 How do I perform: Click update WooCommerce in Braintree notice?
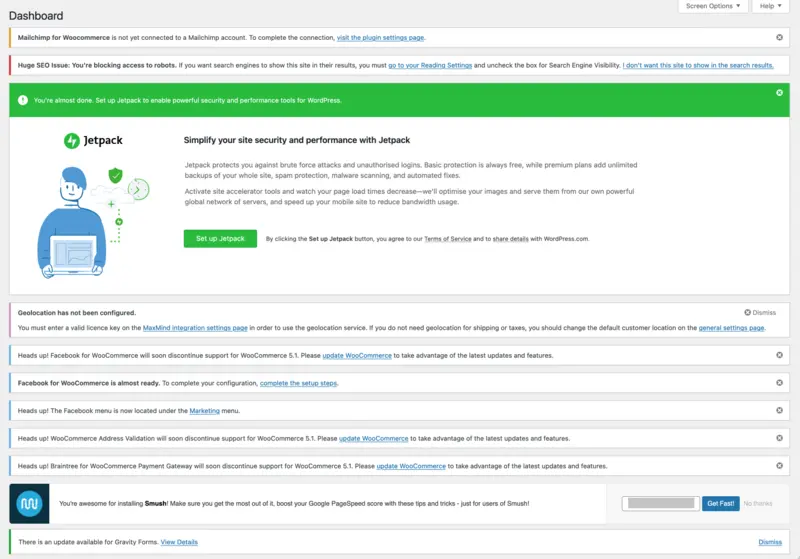click(411, 466)
